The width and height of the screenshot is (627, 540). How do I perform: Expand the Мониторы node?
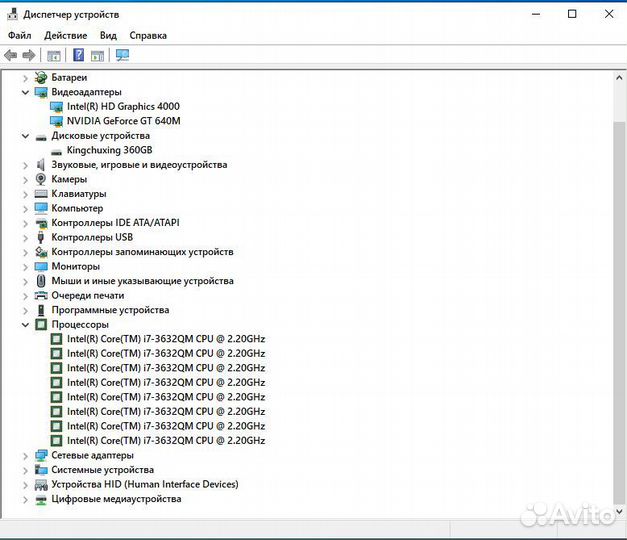[25, 267]
